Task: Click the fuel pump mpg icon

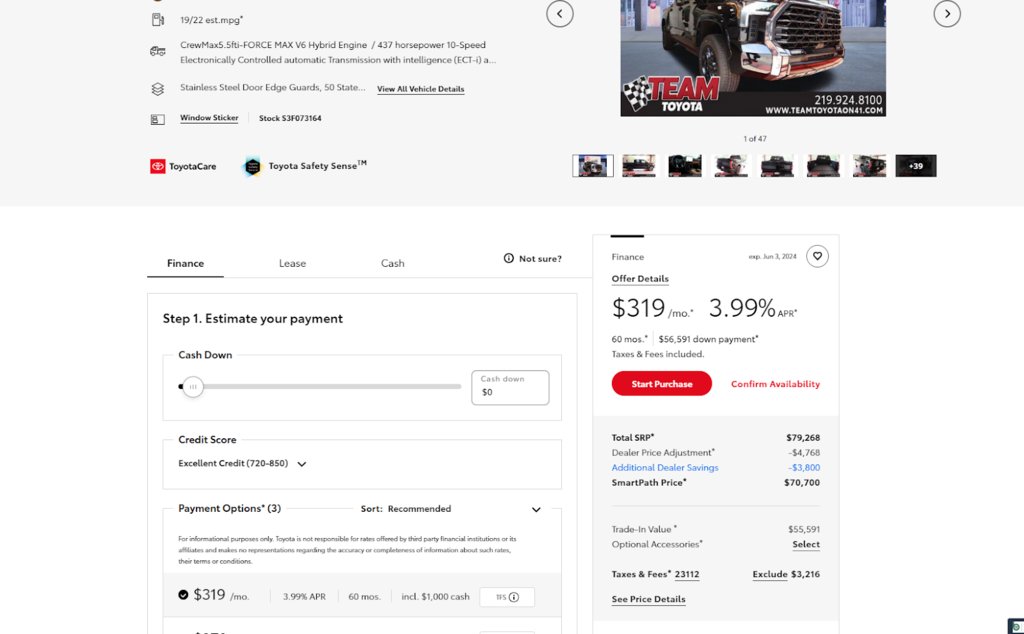Action: (157, 20)
